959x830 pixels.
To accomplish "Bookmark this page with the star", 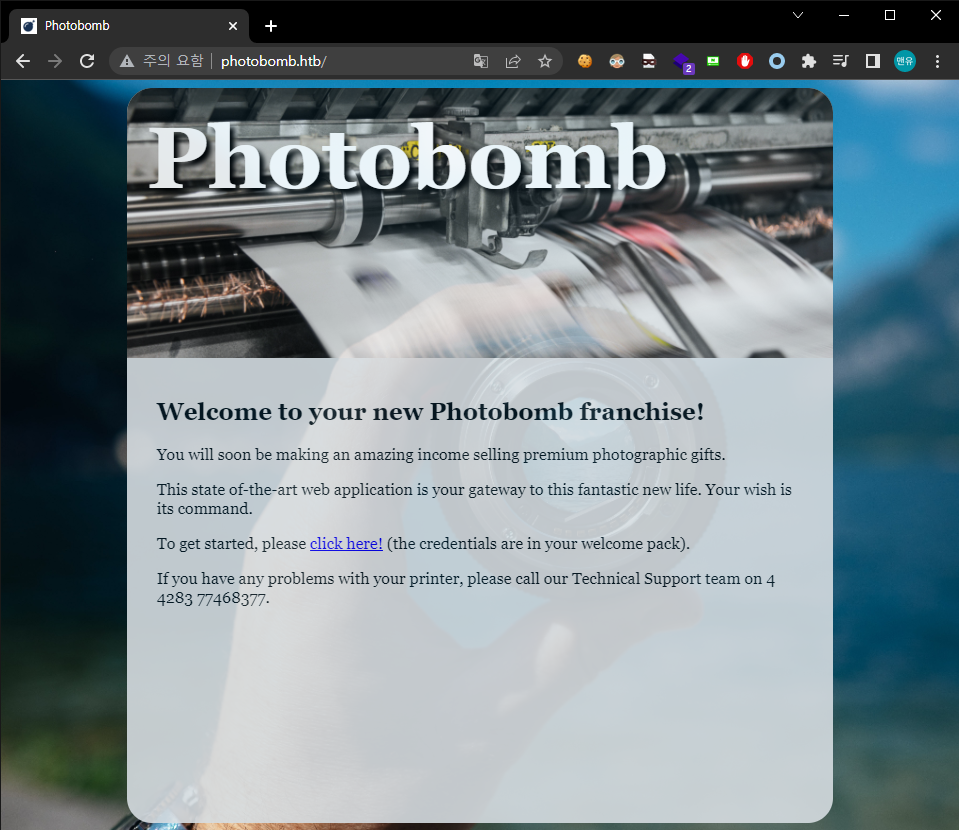I will [x=545, y=61].
